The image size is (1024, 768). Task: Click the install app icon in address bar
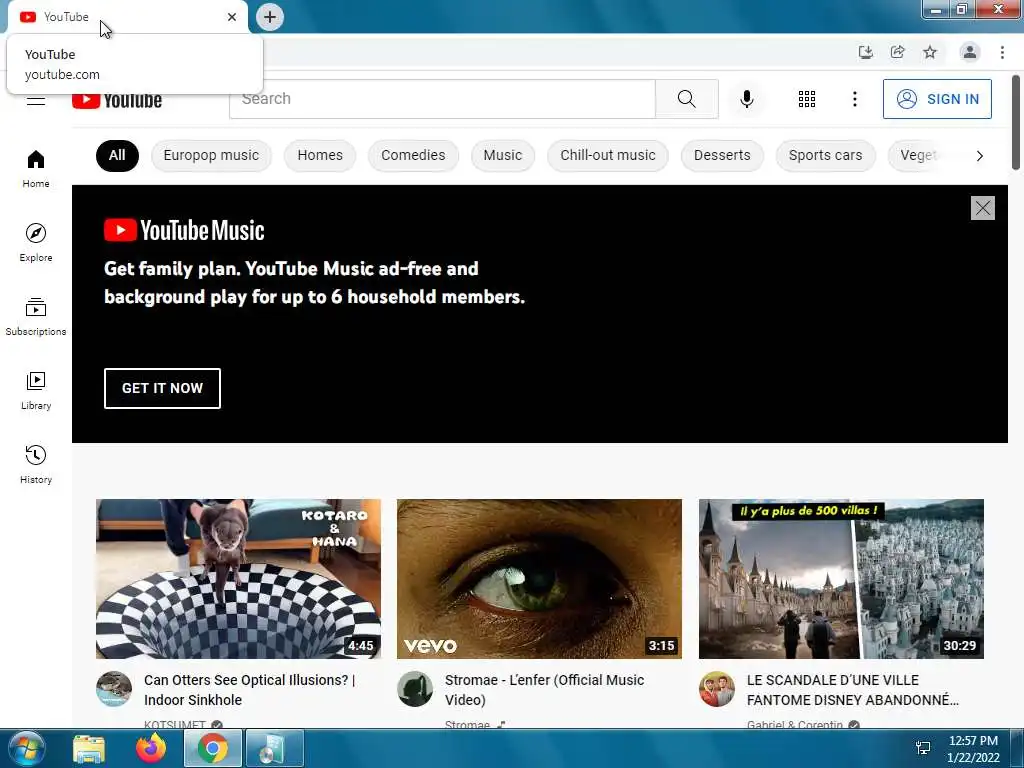pos(865,52)
